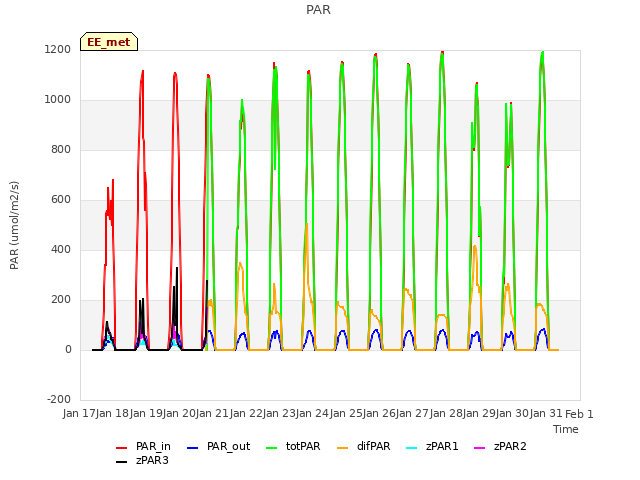Click the Feb 1 x-axis tick label
640x480 pixels.
point(579,414)
